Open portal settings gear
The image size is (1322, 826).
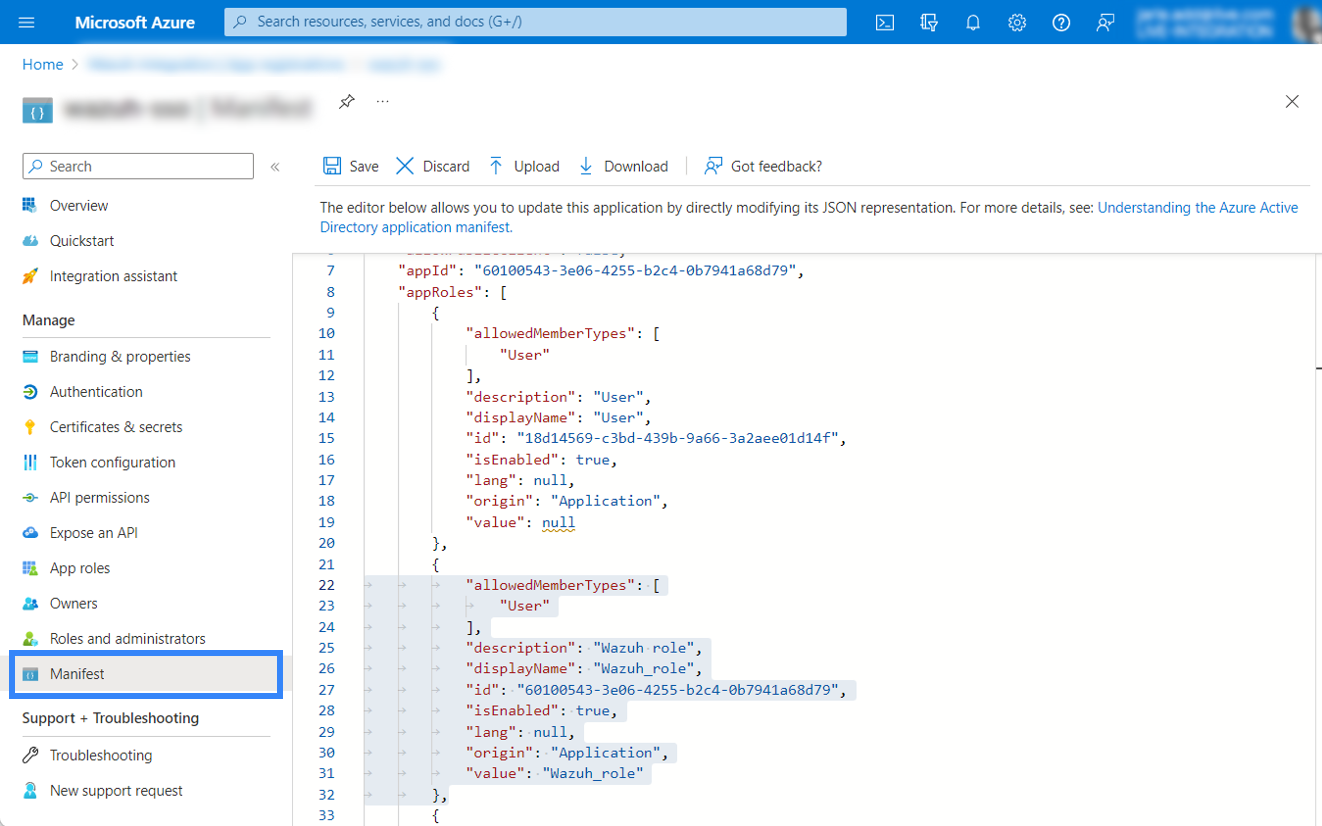[x=1017, y=22]
